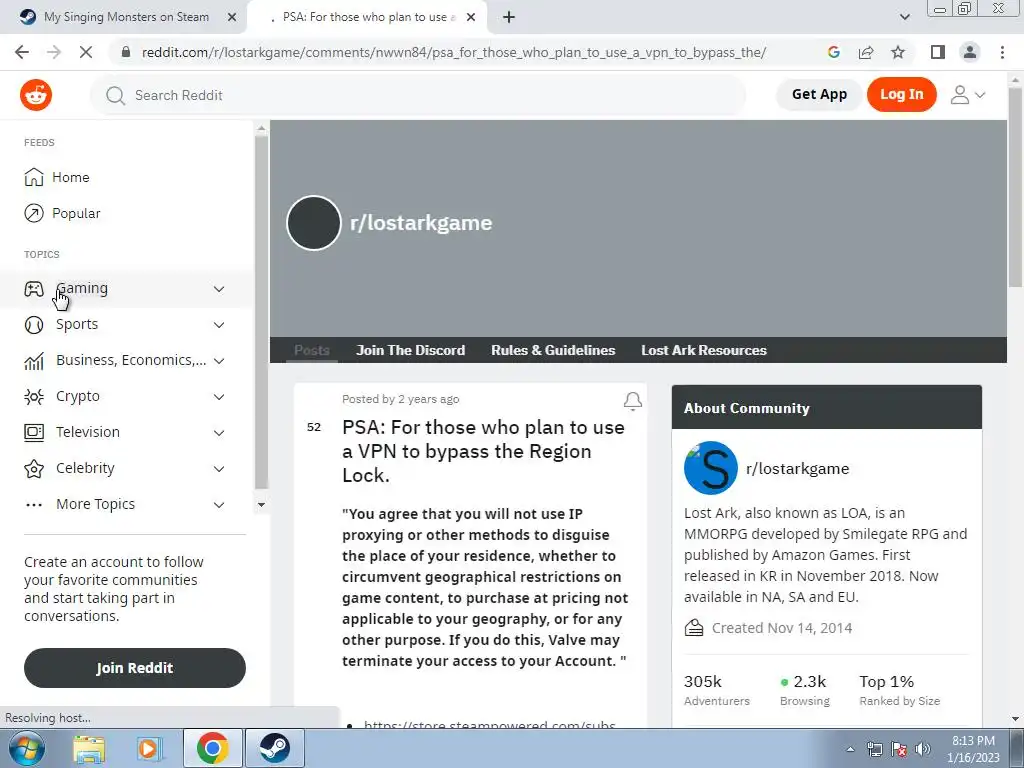Click the More Topics ellipsis icon
This screenshot has width=1024, height=768.
(x=34, y=504)
